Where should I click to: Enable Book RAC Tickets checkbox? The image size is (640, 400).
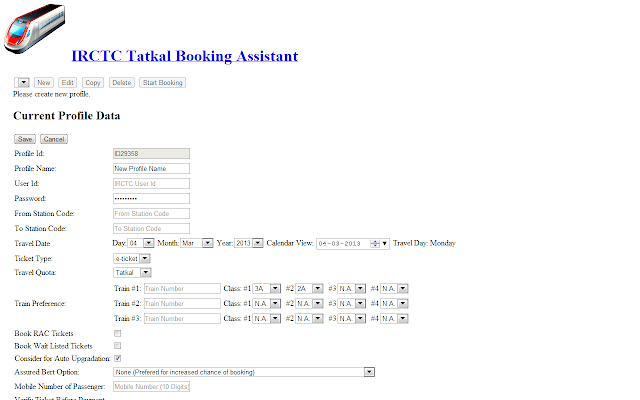coord(118,333)
